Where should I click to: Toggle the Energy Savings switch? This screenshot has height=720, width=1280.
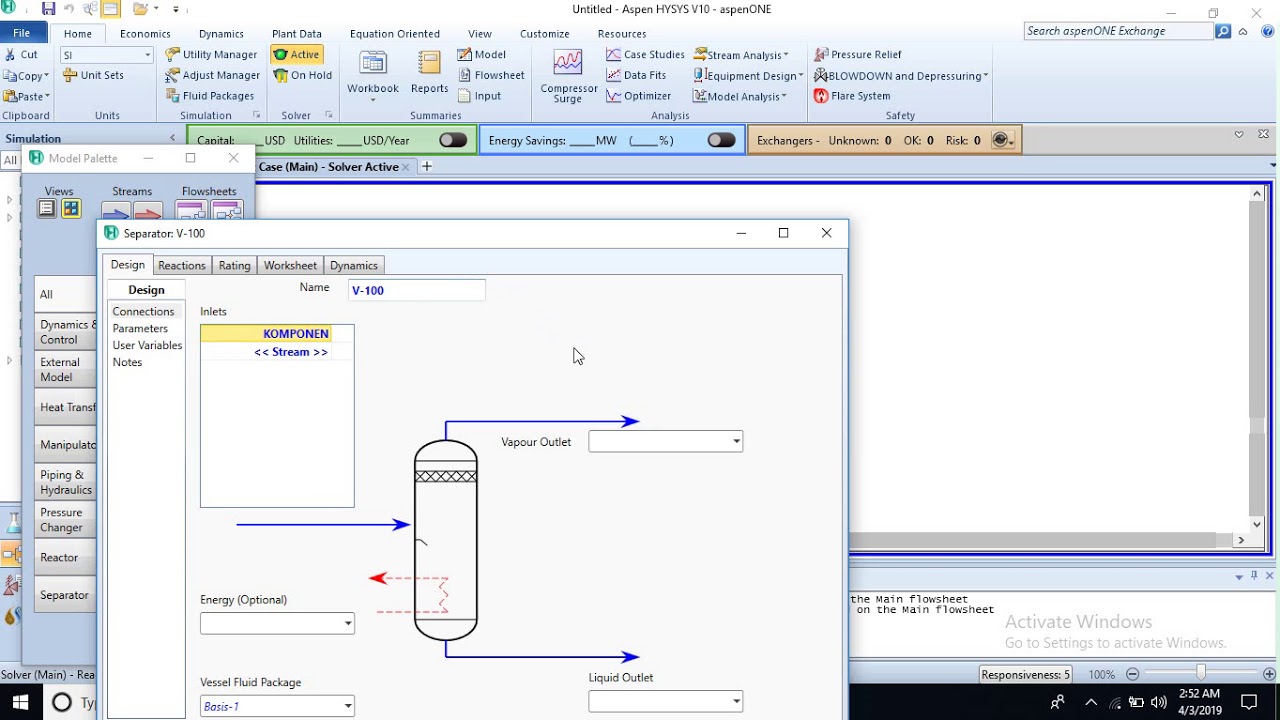pos(721,140)
